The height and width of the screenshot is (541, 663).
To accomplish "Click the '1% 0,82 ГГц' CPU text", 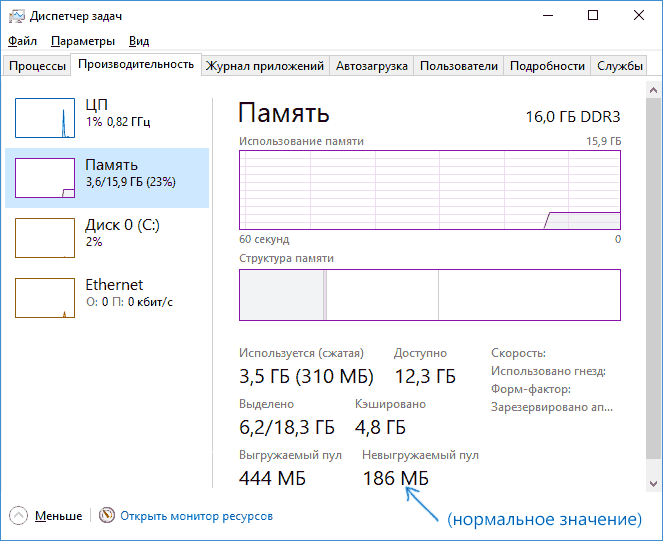I will (x=118, y=122).
